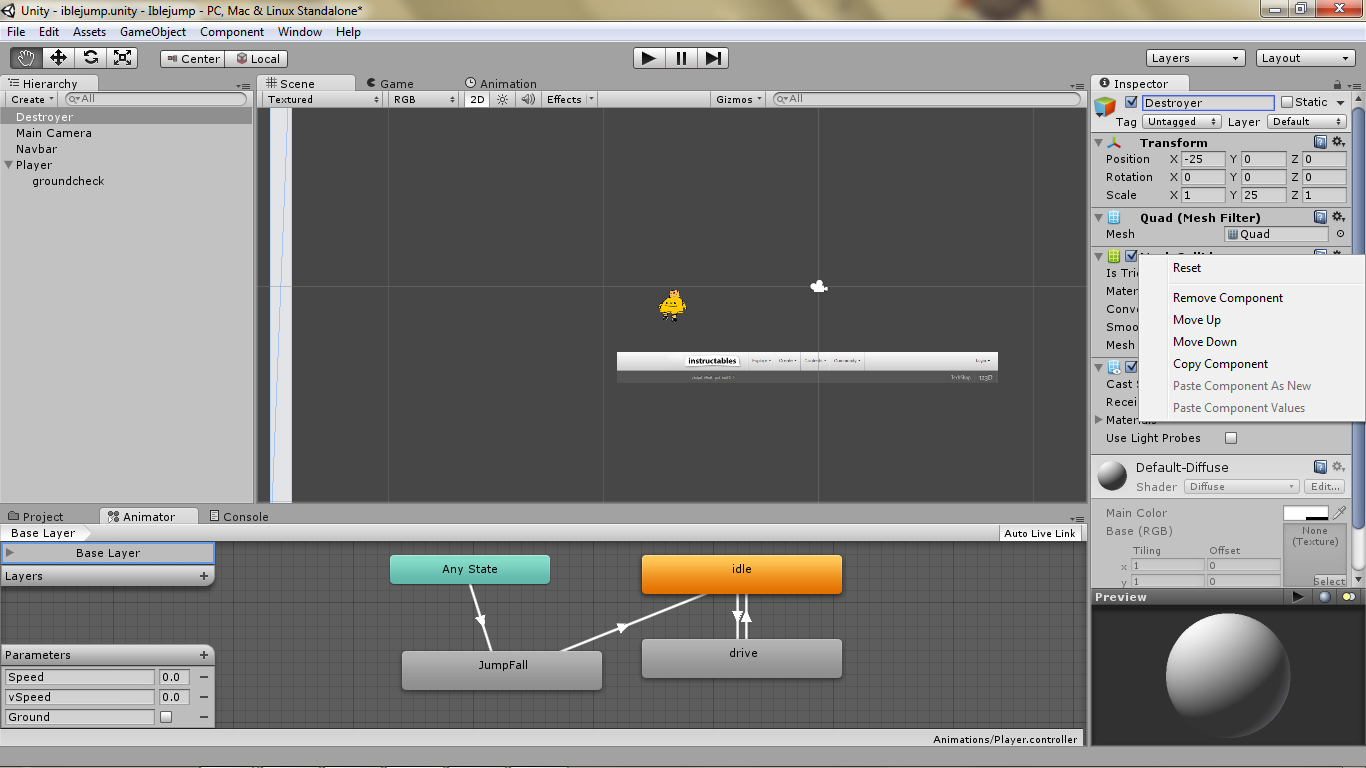Select the Hand tool in the toolbar
This screenshot has height=768, width=1366.
coord(26,58)
